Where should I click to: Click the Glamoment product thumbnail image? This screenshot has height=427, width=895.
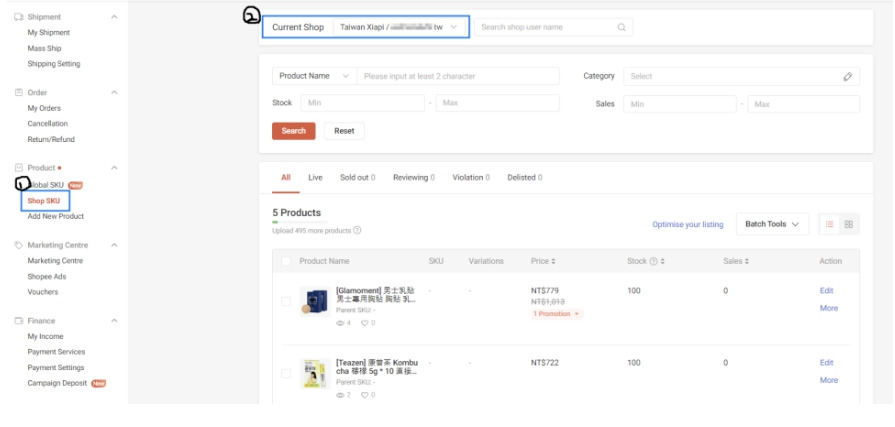(315, 301)
